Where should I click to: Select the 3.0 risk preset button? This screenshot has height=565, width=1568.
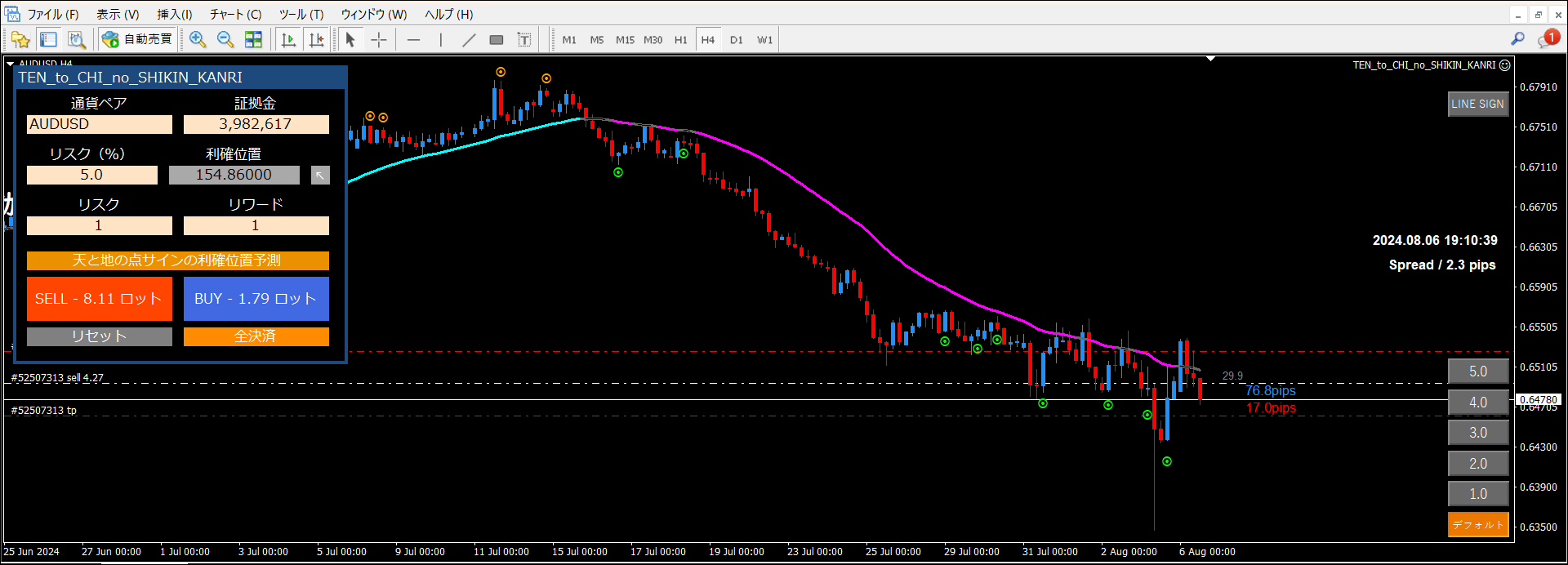tap(1478, 433)
